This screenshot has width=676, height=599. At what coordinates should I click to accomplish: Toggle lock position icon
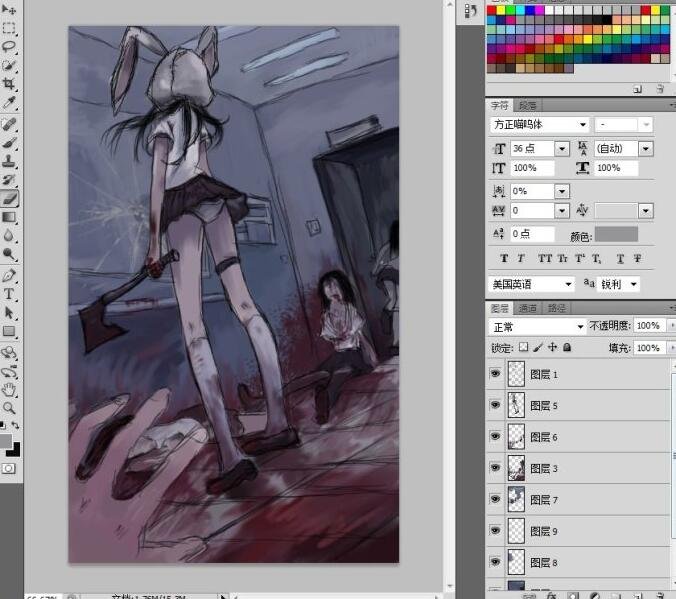tap(553, 347)
